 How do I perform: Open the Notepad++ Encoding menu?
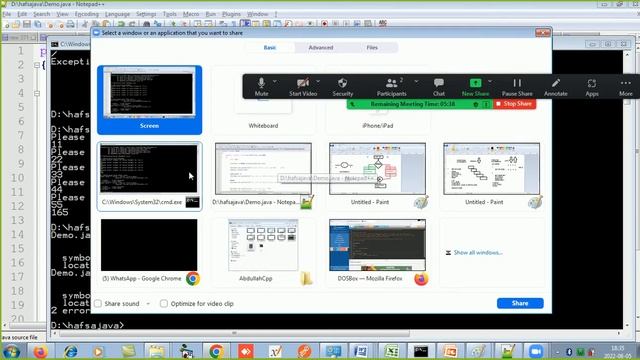click(87, 14)
